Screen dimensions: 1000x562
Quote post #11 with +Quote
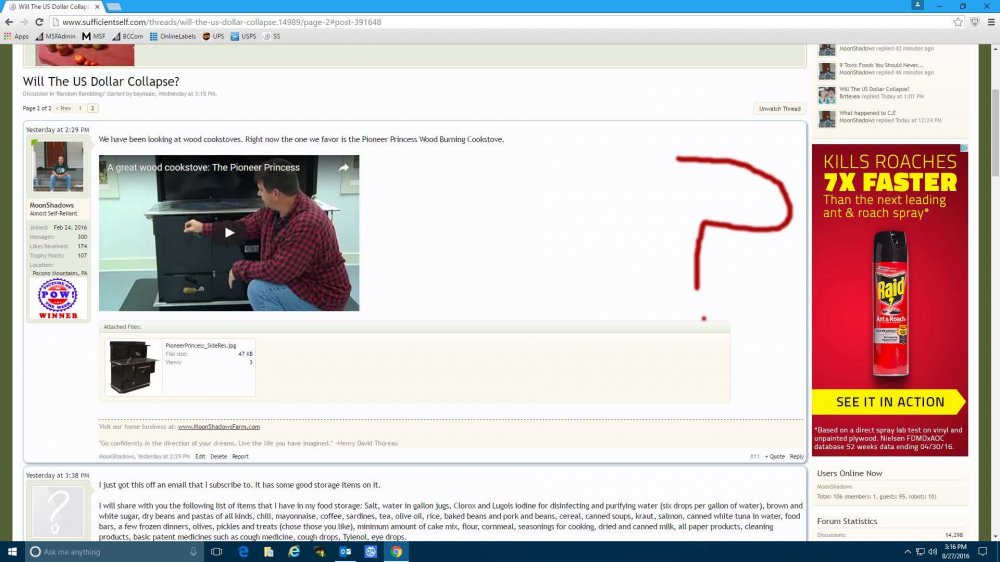[775, 457]
